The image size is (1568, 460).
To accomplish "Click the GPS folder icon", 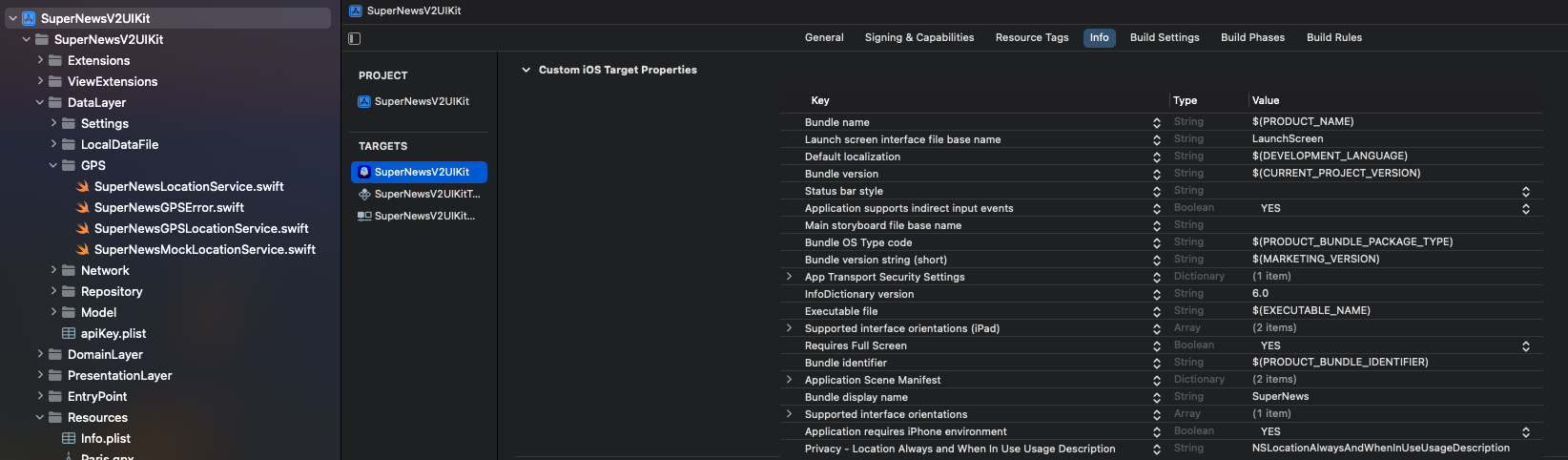I will [69, 165].
